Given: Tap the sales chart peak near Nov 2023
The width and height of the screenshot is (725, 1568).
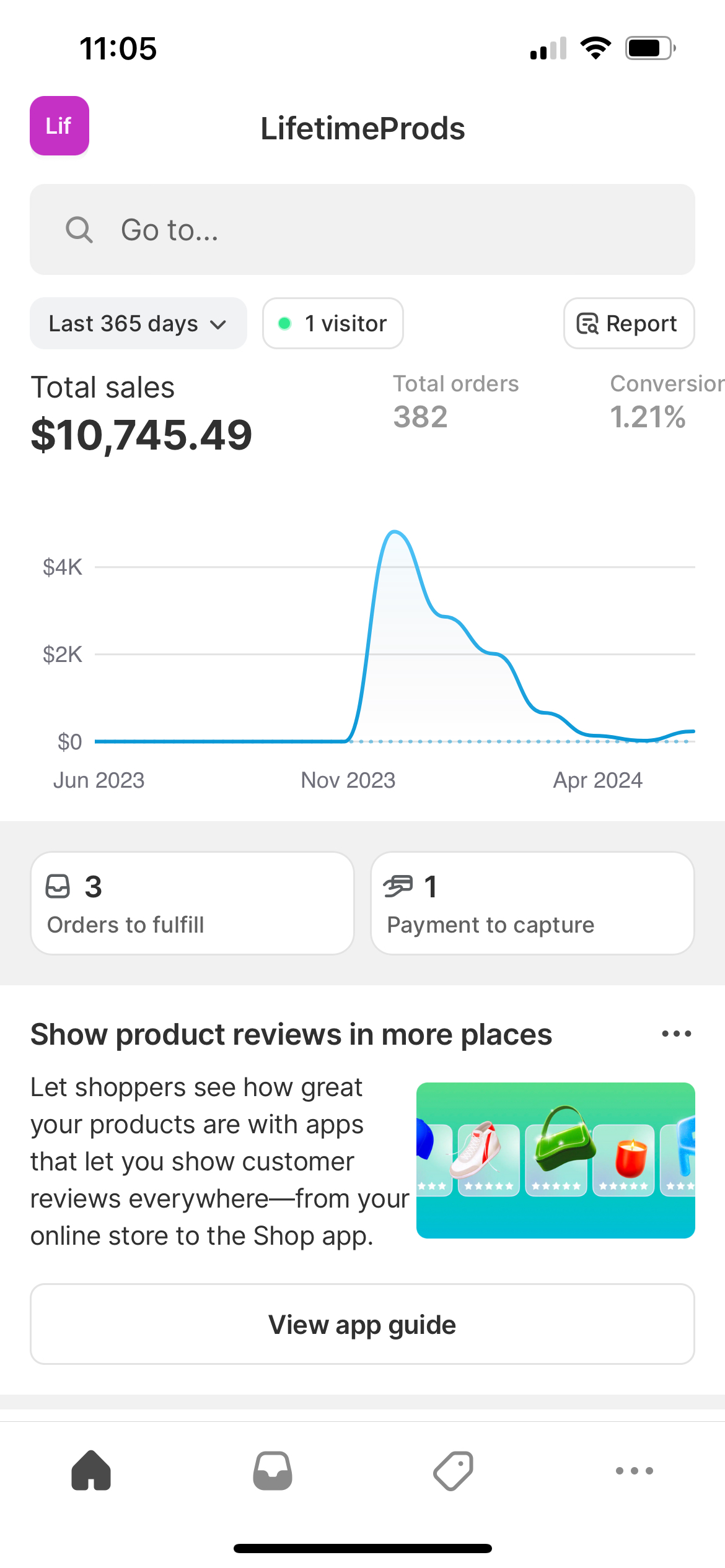Looking at the screenshot, I should pyautogui.click(x=395, y=534).
